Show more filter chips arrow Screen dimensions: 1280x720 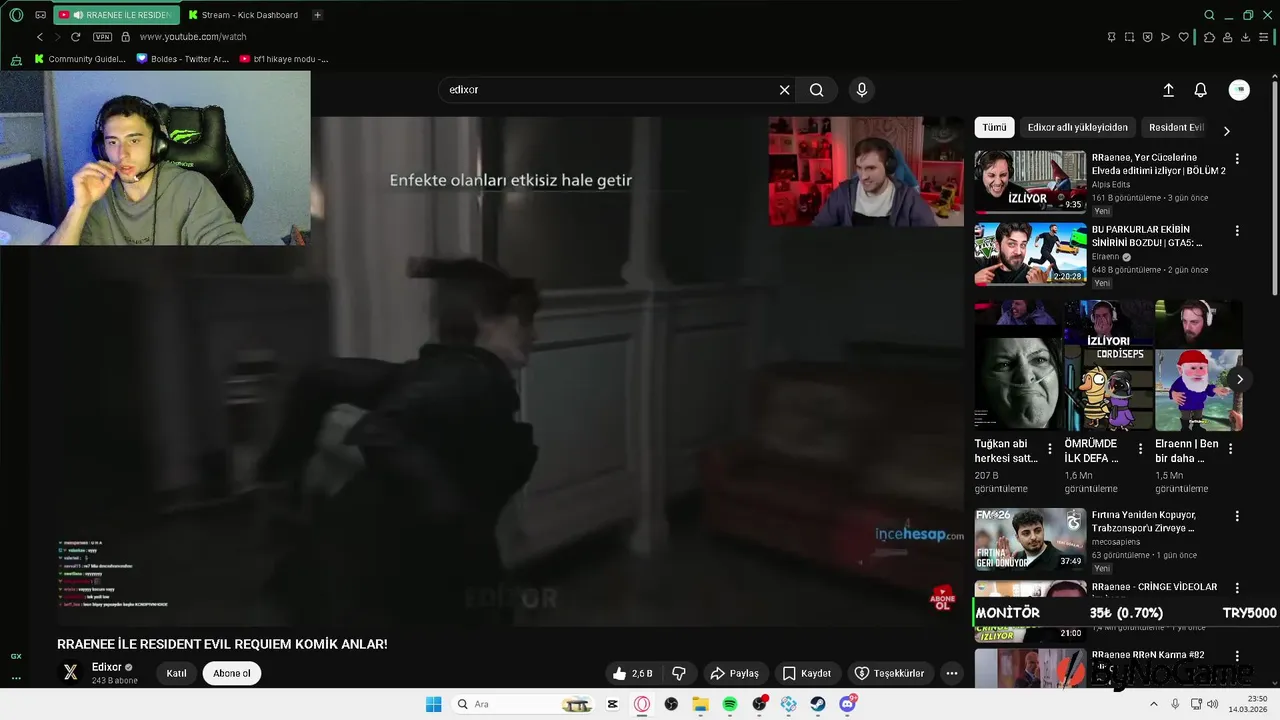tap(1227, 131)
